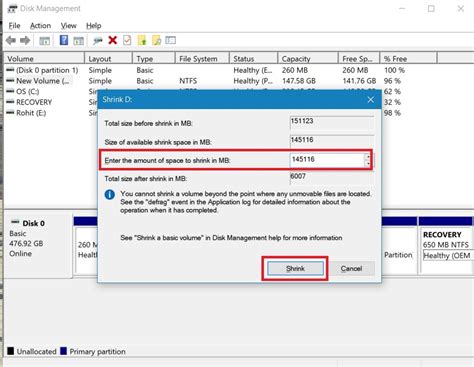The height and width of the screenshot is (367, 474).
Task: Click the Disk 0 label in disk map
Action: [33, 223]
